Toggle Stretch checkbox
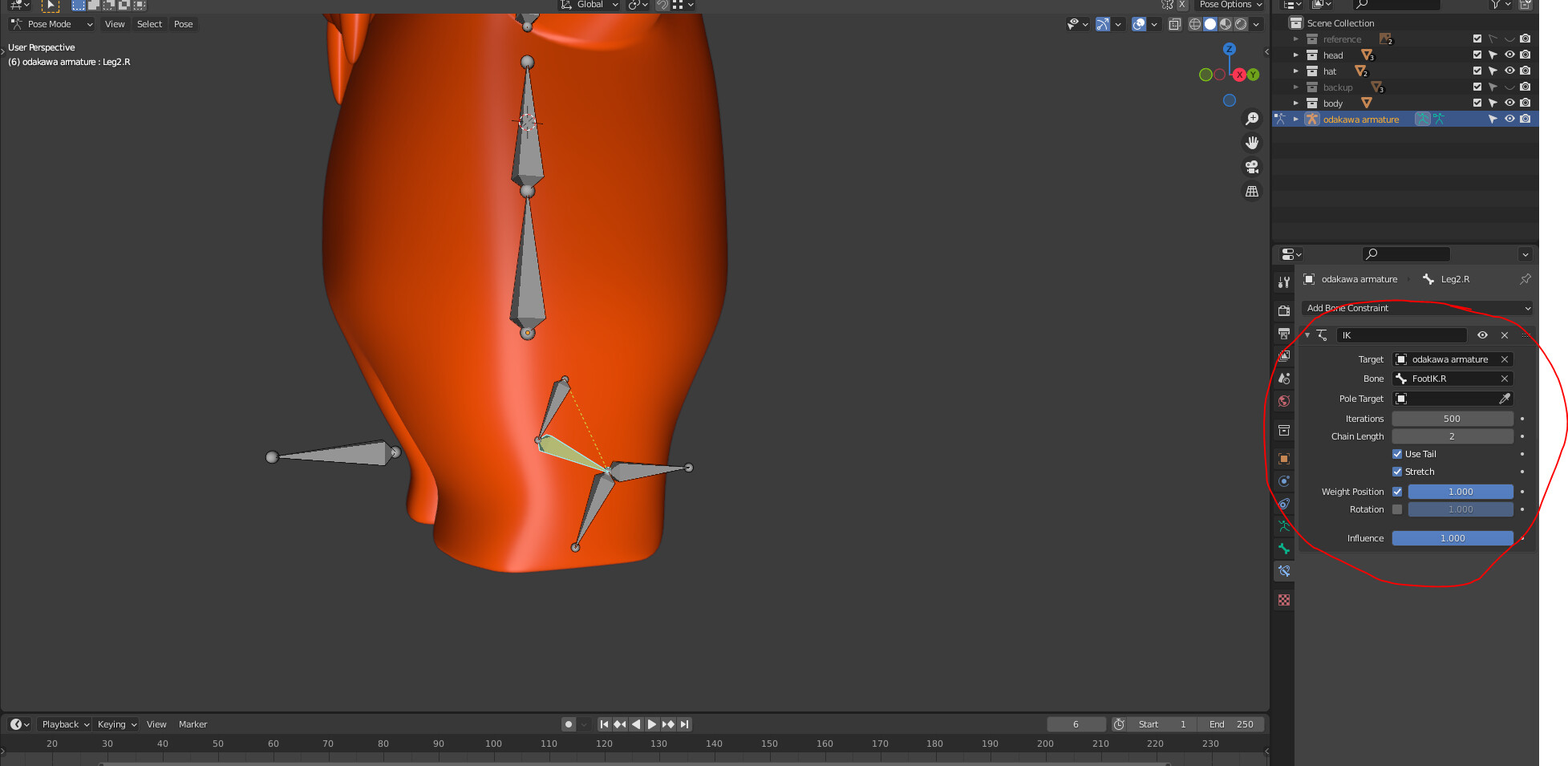1568x766 pixels. (x=1397, y=472)
